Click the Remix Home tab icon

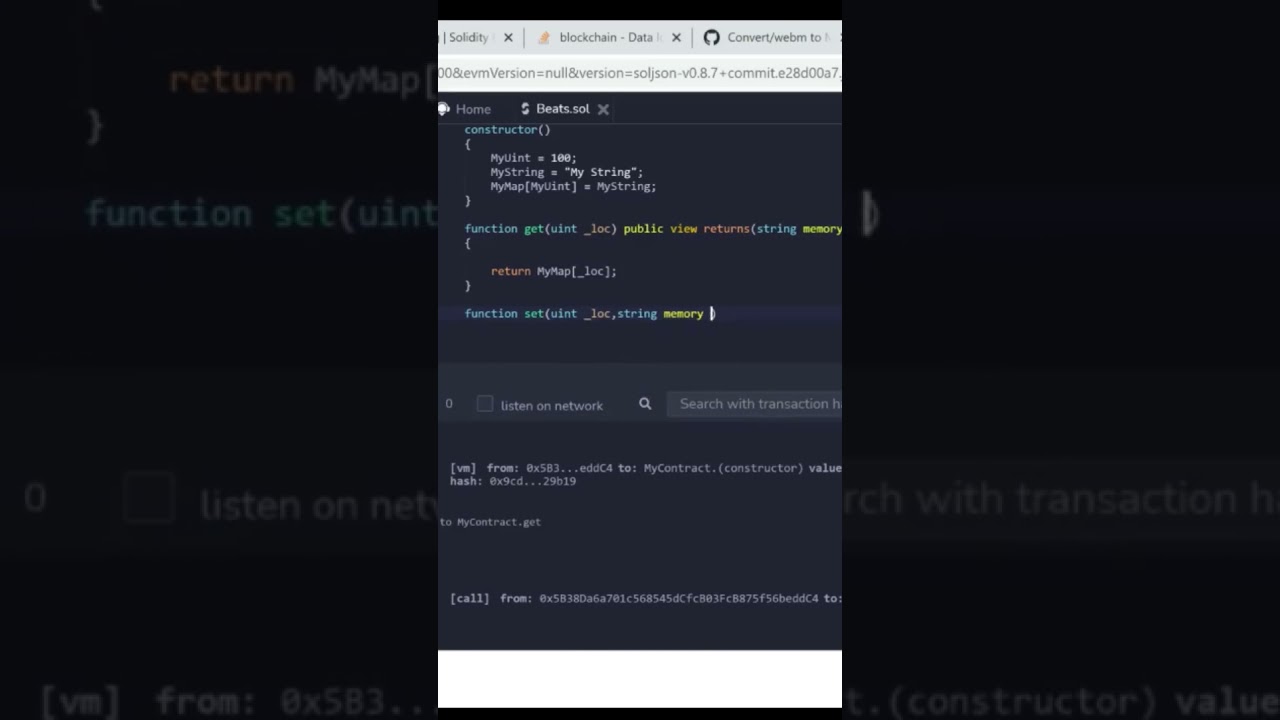point(443,109)
